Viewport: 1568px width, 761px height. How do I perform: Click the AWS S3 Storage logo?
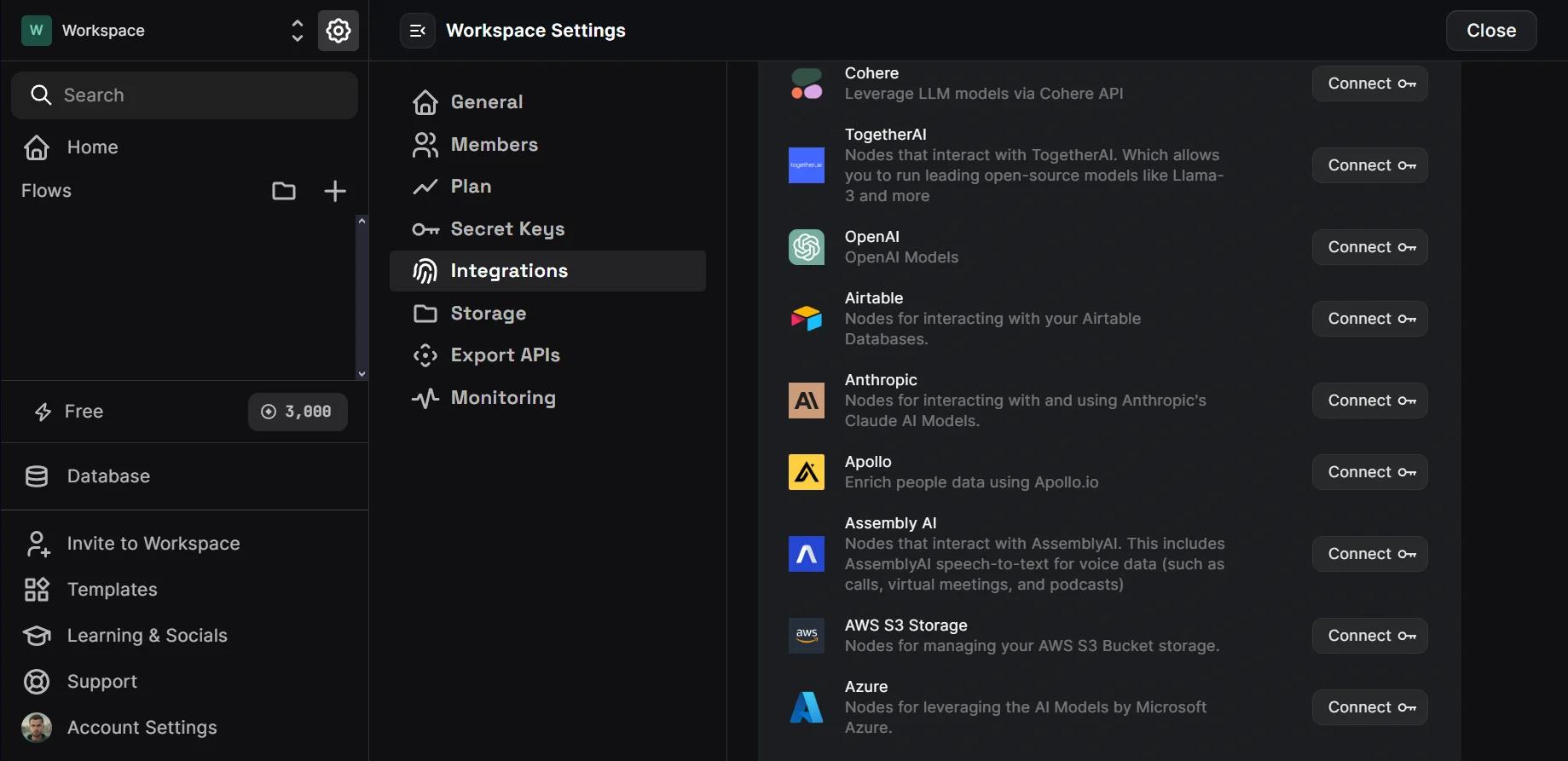click(x=807, y=636)
